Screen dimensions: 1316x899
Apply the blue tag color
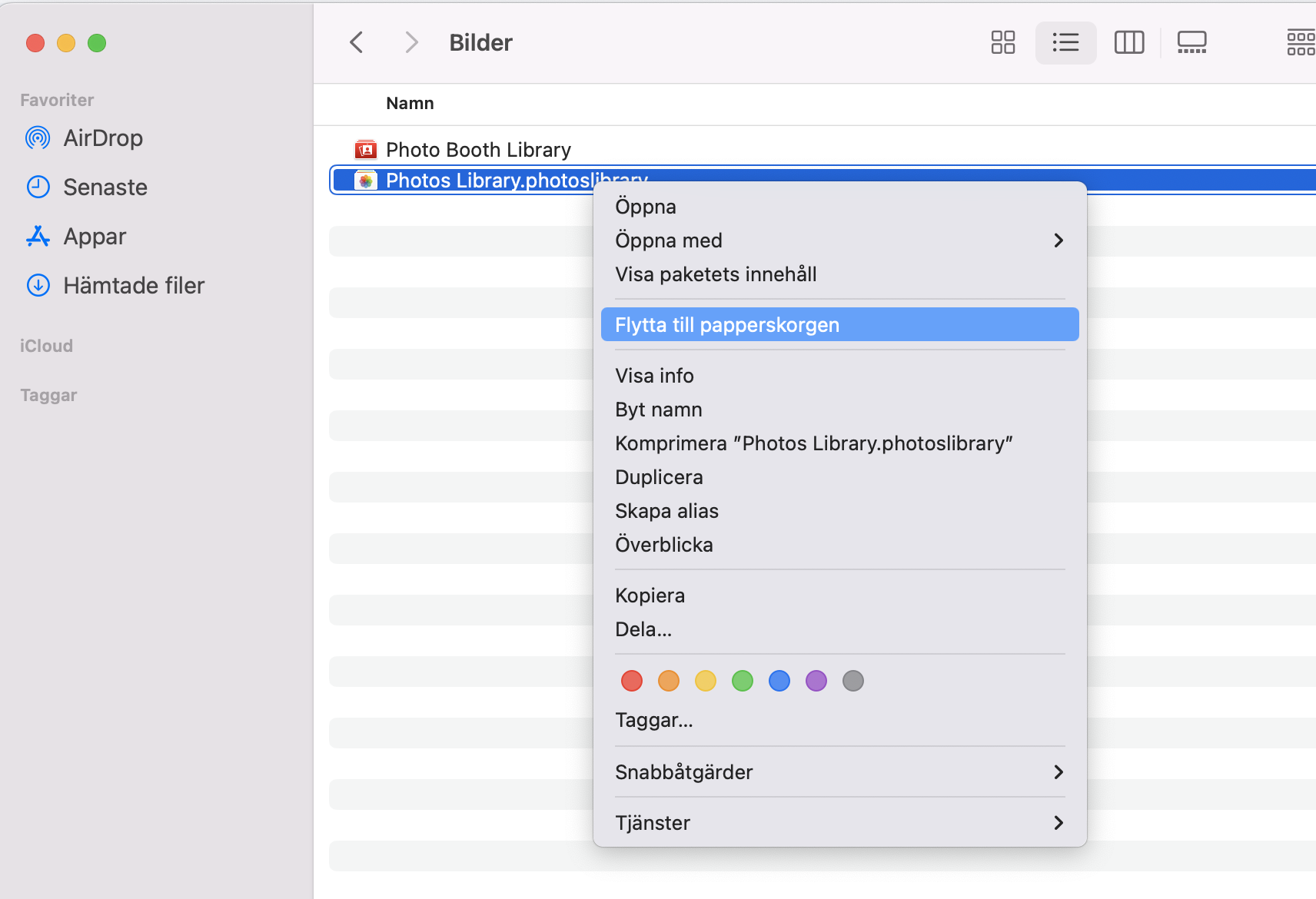(779, 681)
